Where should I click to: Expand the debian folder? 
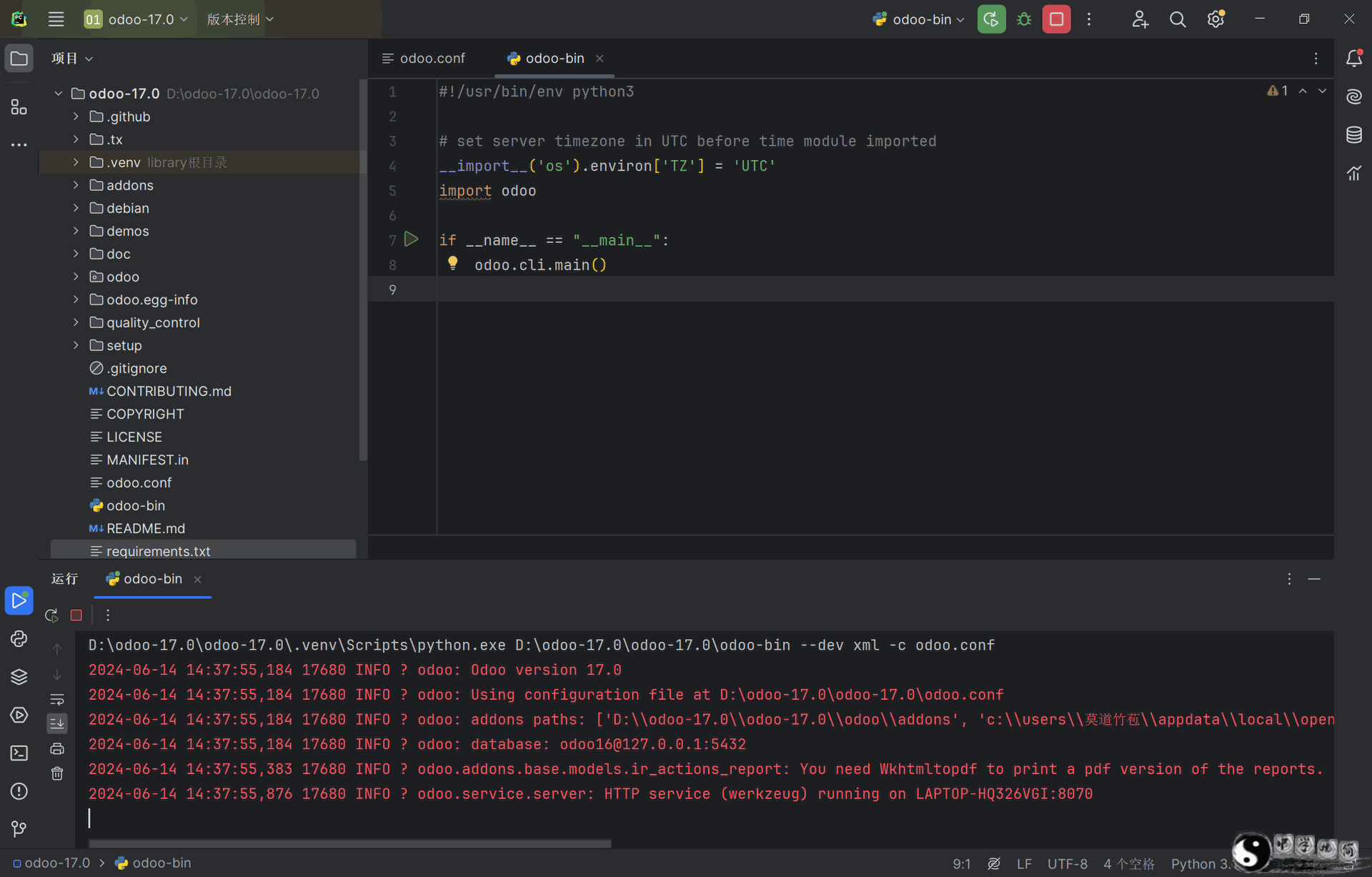(x=76, y=208)
